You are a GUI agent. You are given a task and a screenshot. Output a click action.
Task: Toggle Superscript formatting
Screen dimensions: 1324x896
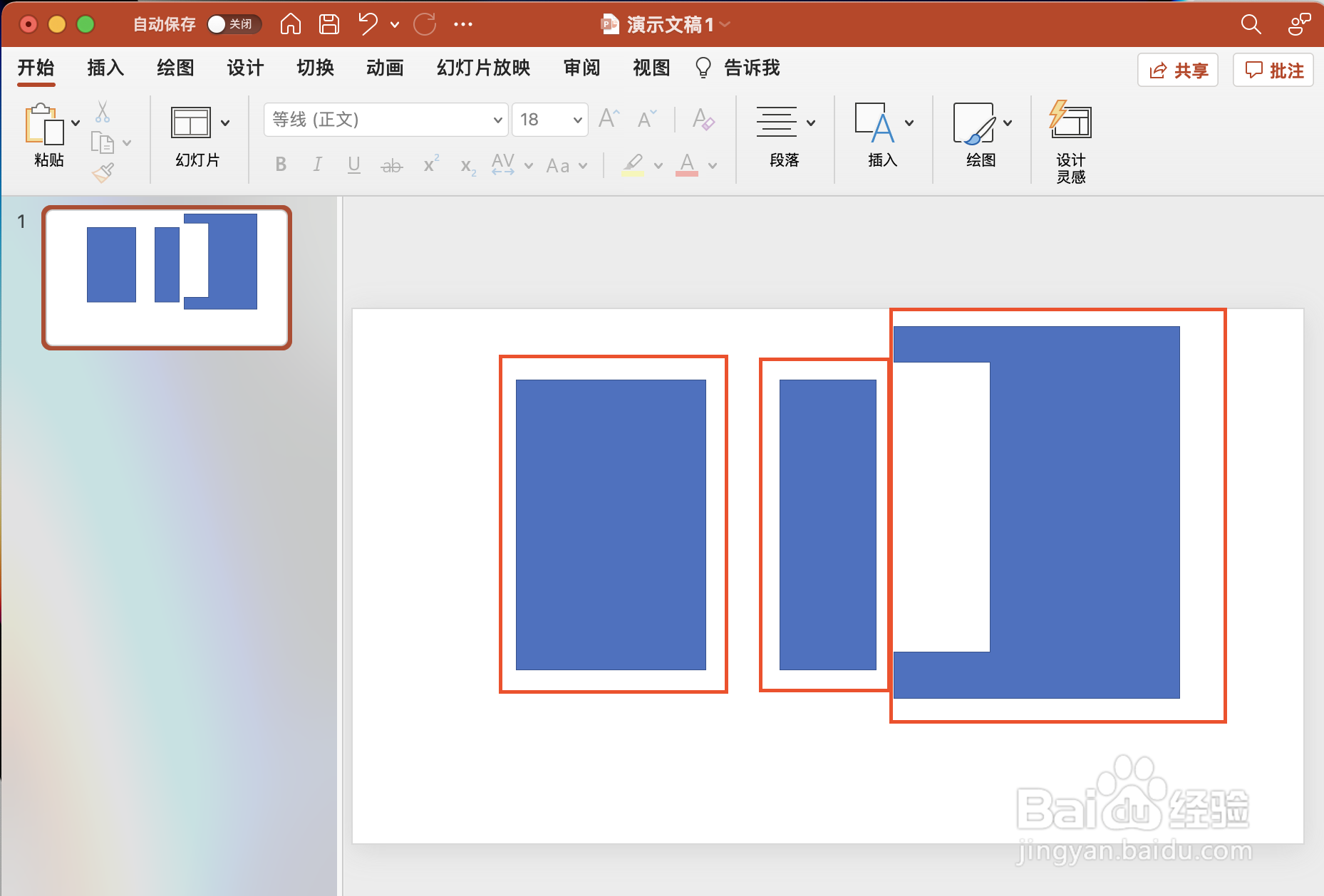(x=430, y=165)
